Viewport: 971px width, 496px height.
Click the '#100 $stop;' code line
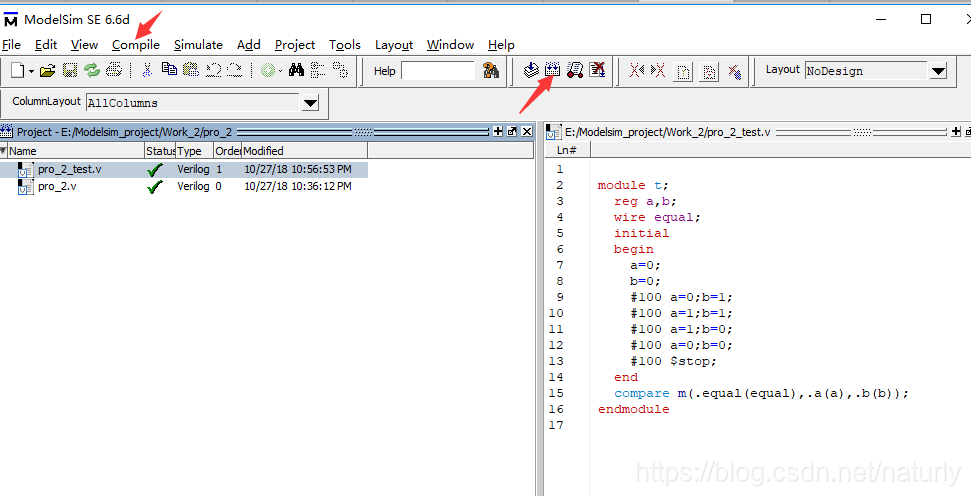(673, 361)
